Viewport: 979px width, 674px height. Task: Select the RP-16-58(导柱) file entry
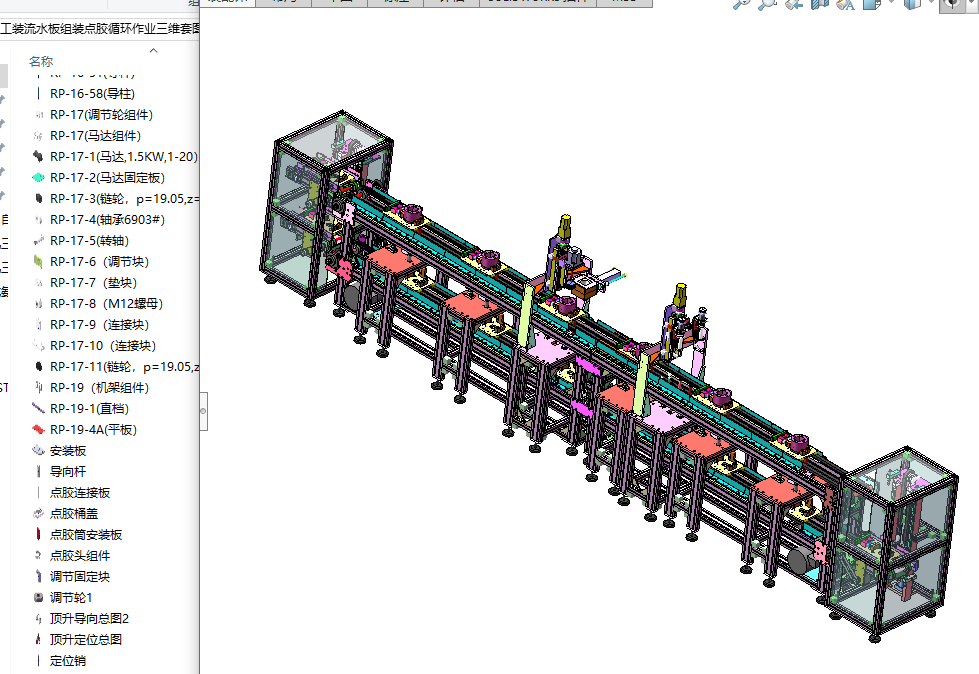click(92, 94)
